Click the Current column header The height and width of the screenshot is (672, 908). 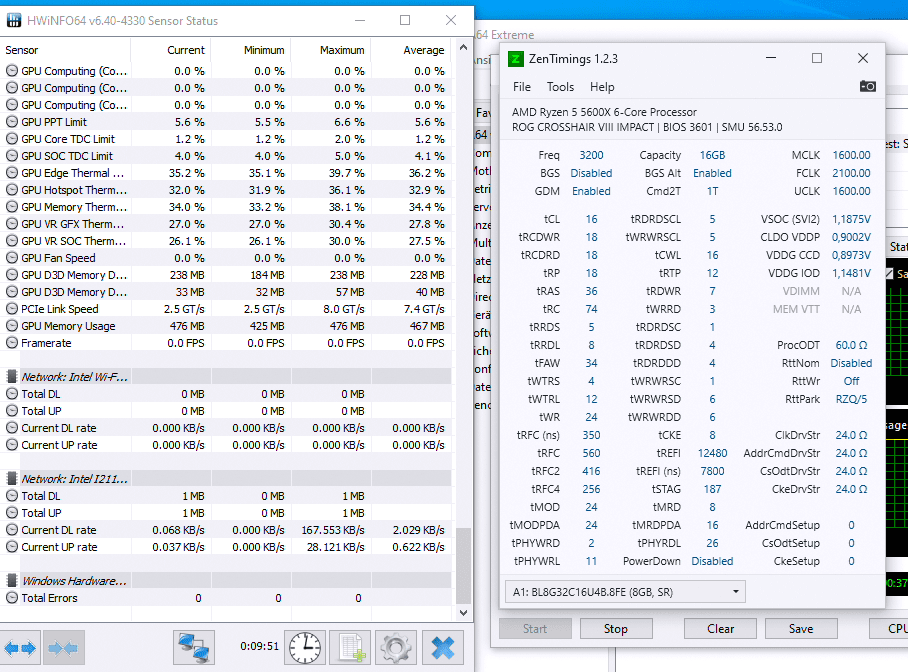pyautogui.click(x=171, y=50)
